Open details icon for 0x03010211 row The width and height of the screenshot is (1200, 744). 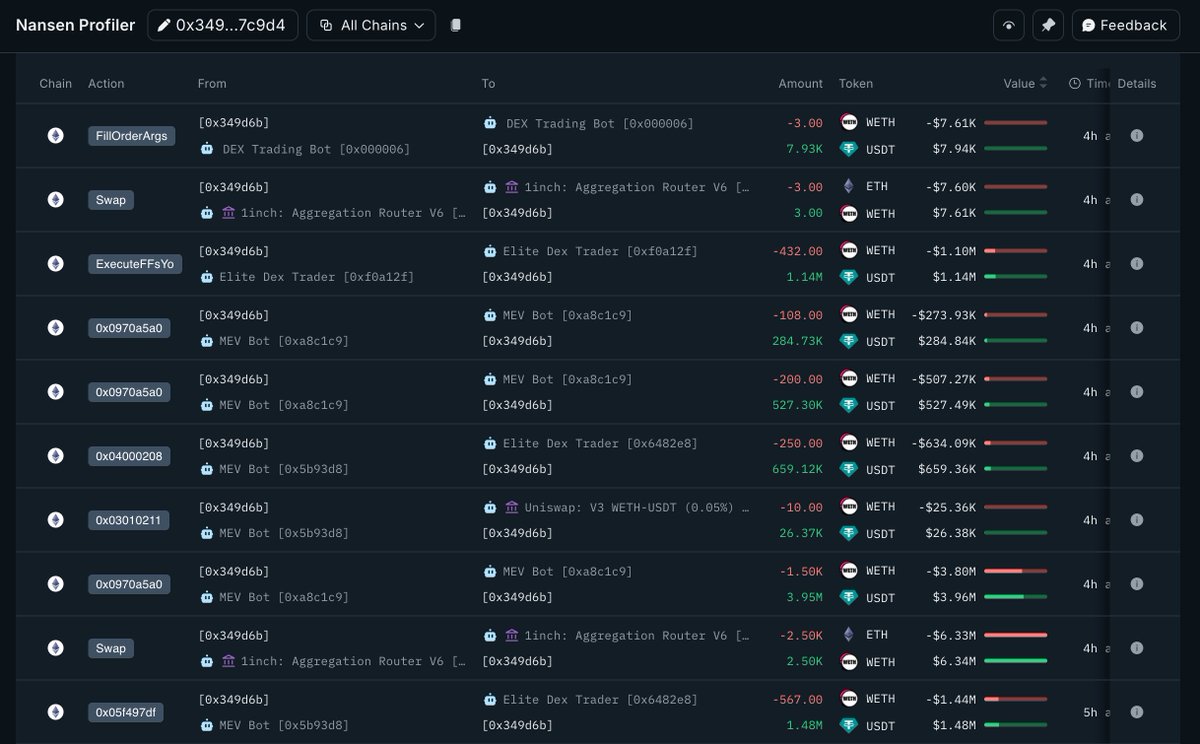[1137, 520]
